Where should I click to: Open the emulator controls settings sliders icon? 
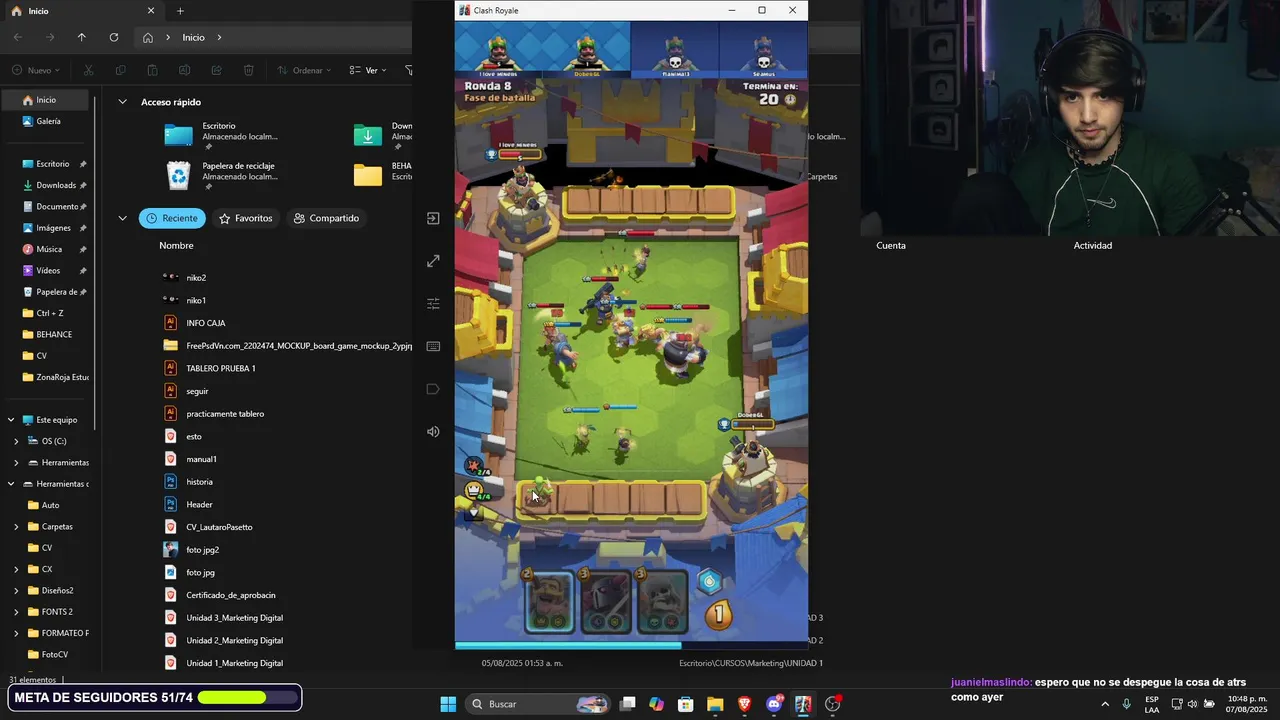click(x=433, y=303)
